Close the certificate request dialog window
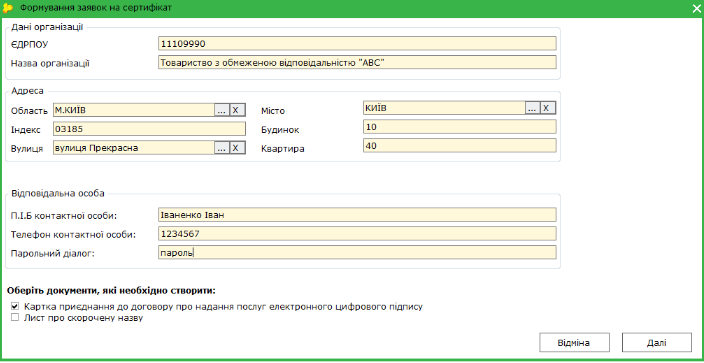 (x=696, y=8)
